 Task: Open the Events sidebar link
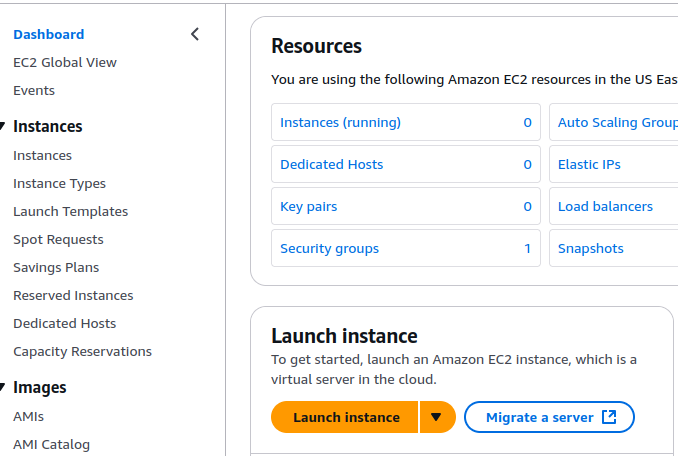[34, 90]
